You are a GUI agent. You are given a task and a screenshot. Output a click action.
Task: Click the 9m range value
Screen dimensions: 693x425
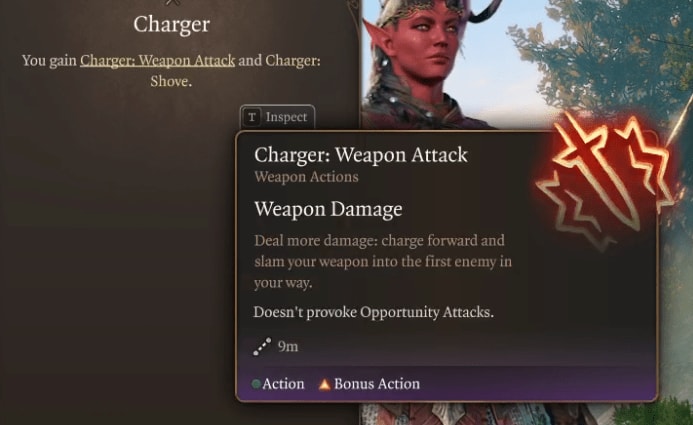click(x=288, y=347)
